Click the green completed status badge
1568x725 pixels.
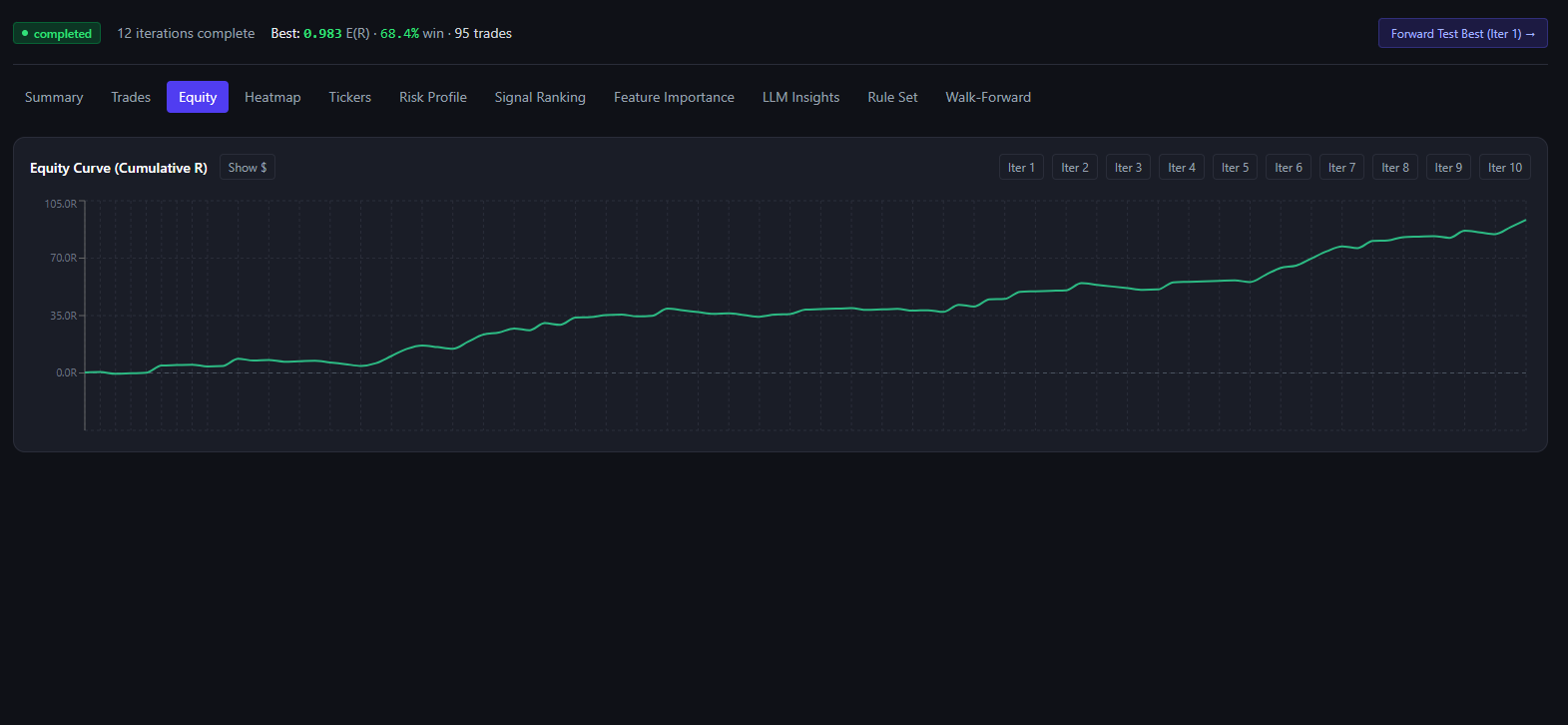point(57,33)
